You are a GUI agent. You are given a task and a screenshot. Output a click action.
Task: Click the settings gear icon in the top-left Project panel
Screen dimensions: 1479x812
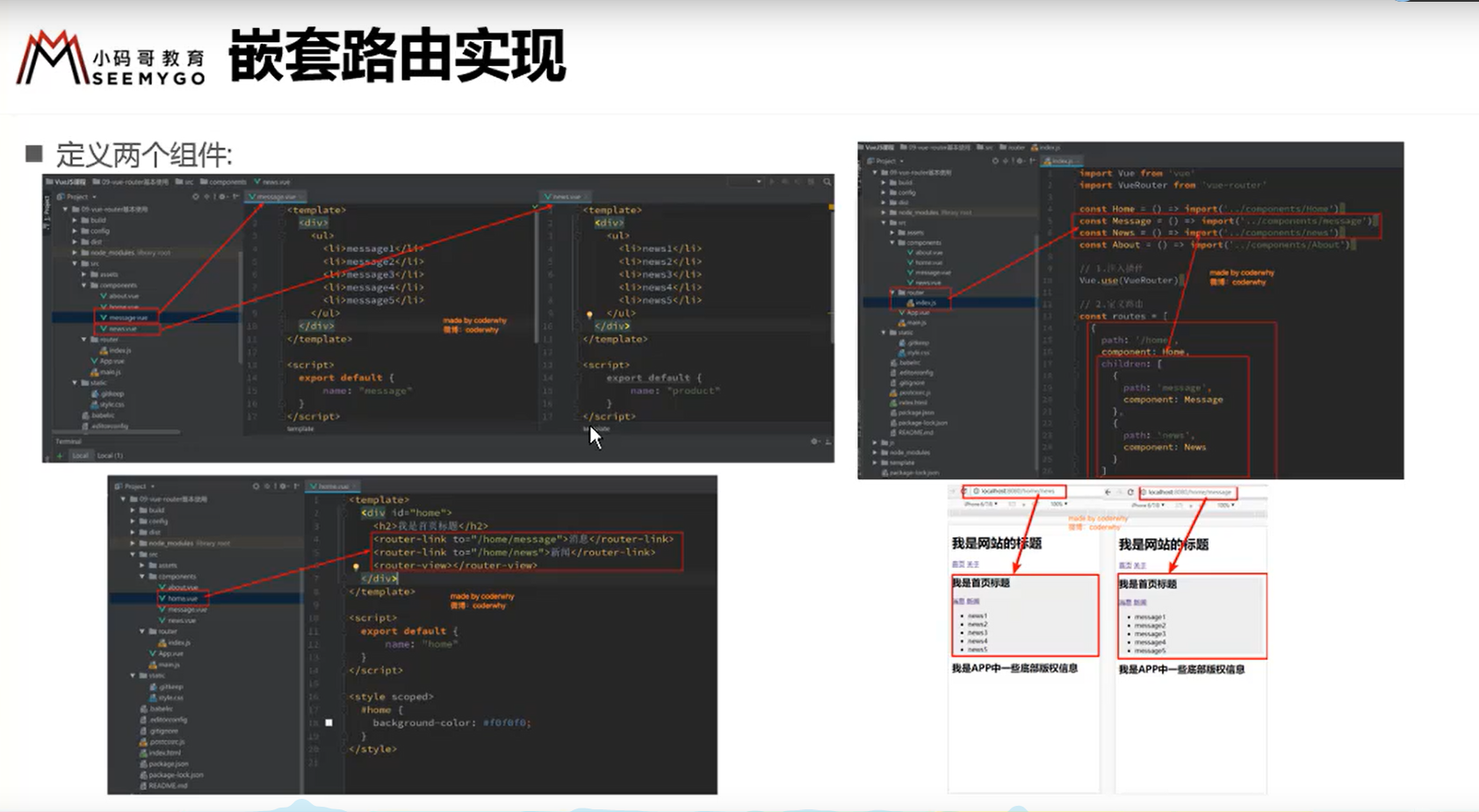click(x=222, y=197)
